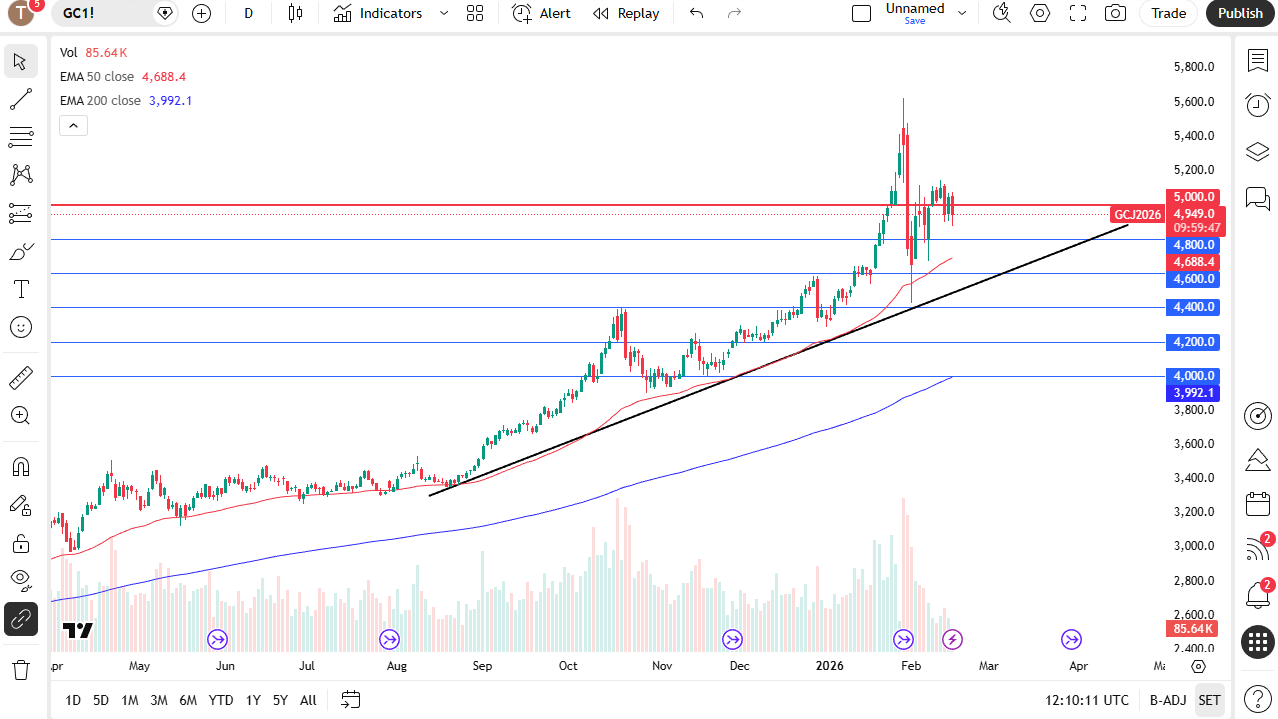Open the chats panel
The height and width of the screenshot is (719, 1278).
click(x=1257, y=197)
